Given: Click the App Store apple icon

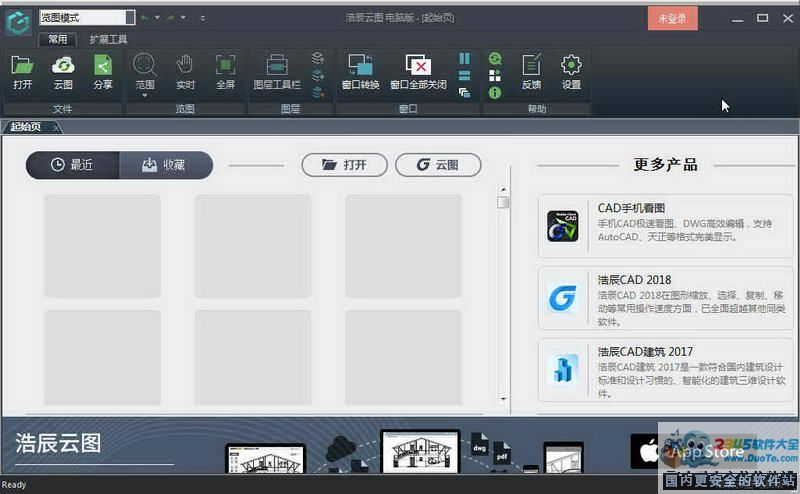Looking at the screenshot, I should pyautogui.click(x=649, y=451).
